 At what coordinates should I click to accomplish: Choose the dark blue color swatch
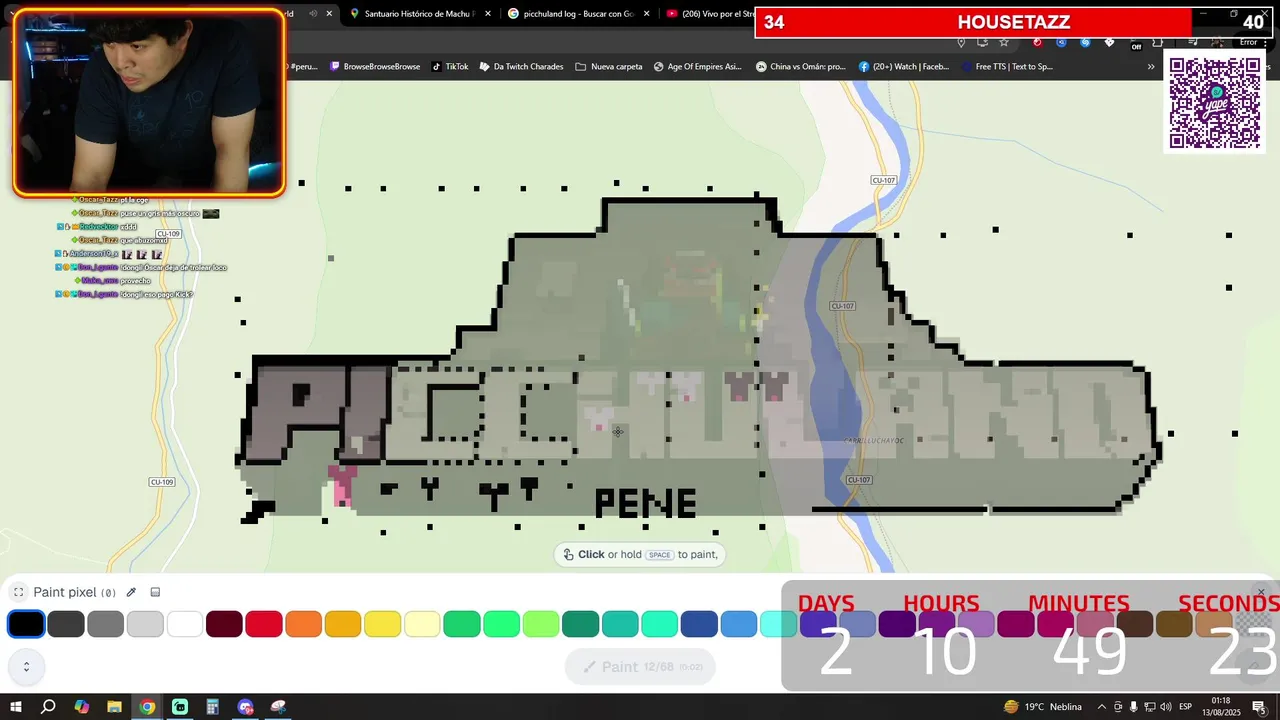coord(699,624)
